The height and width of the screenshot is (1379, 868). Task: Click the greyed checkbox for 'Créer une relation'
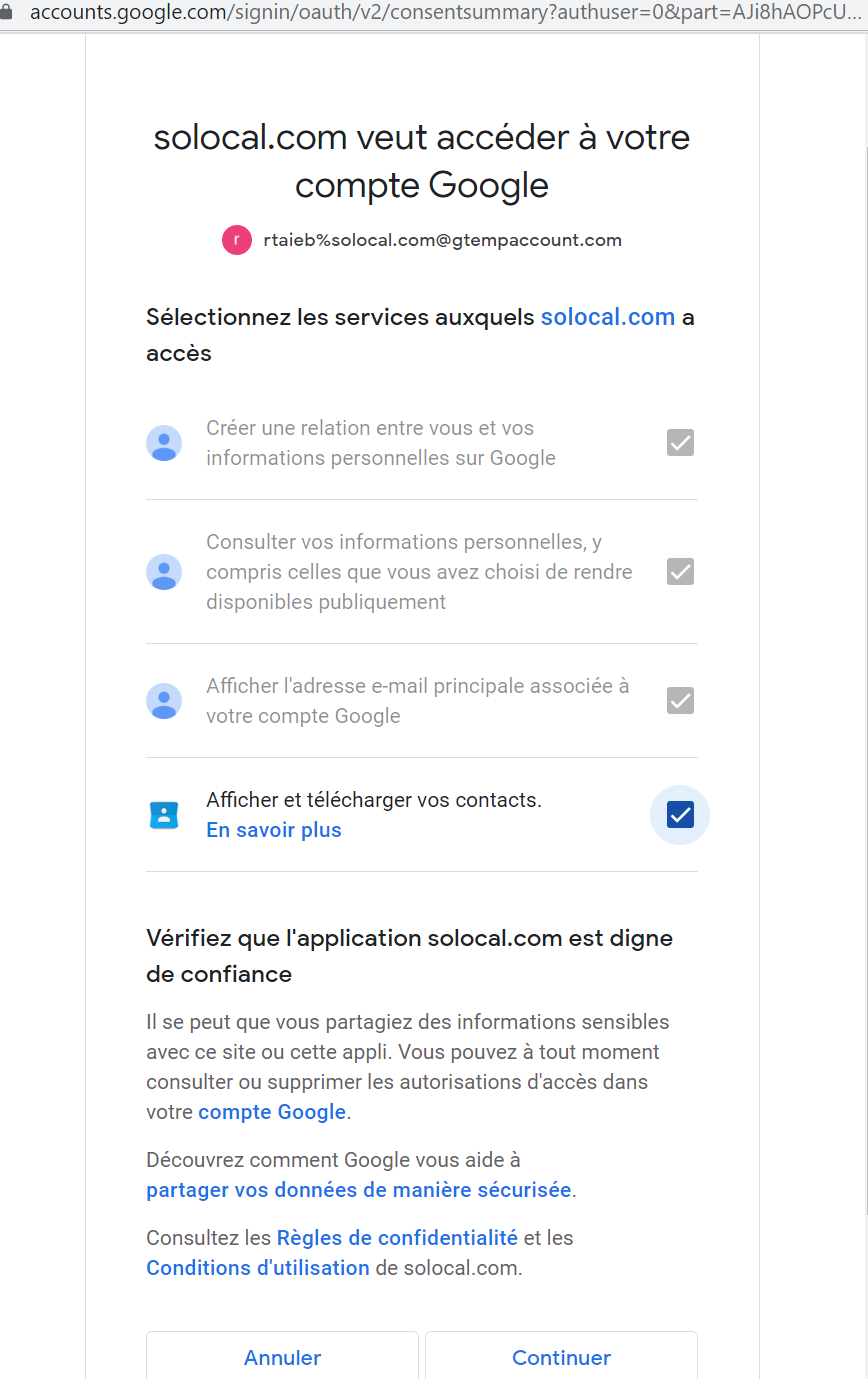[680, 442]
